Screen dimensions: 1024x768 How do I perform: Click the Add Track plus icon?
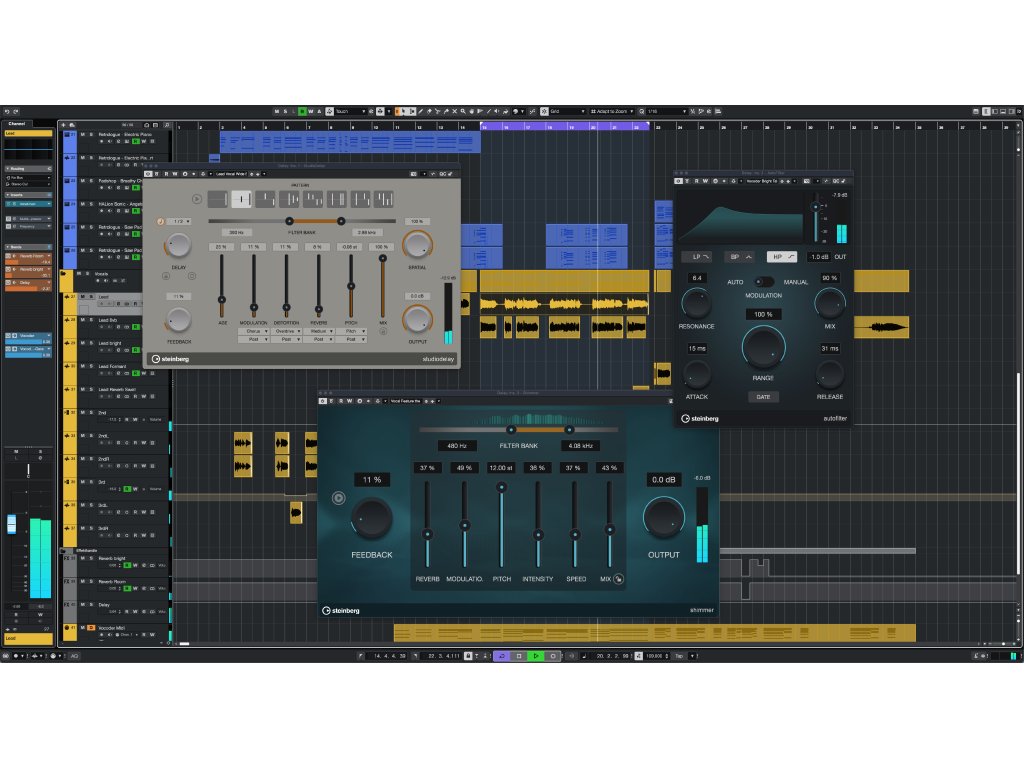63,125
